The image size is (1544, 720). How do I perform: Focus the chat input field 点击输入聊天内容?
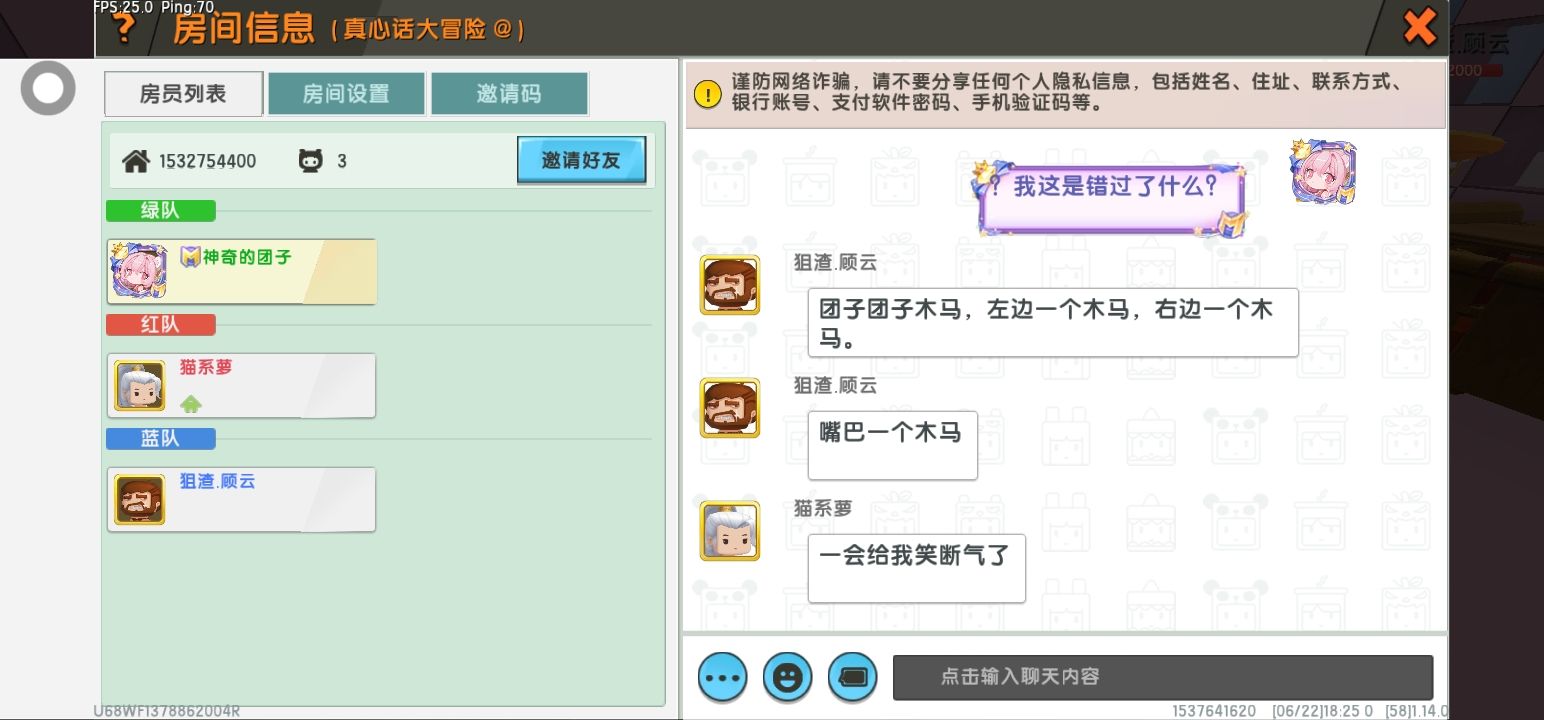[x=1162, y=677]
